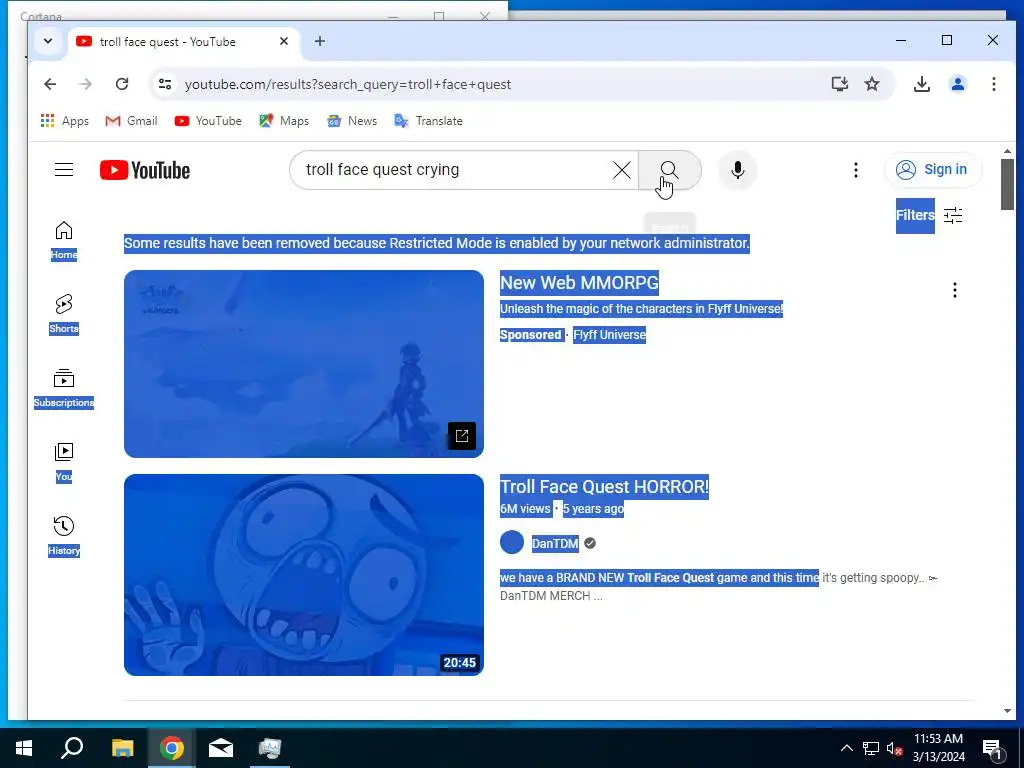Open History in the sidebar
Screen dimensions: 1024x768
pos(64,536)
